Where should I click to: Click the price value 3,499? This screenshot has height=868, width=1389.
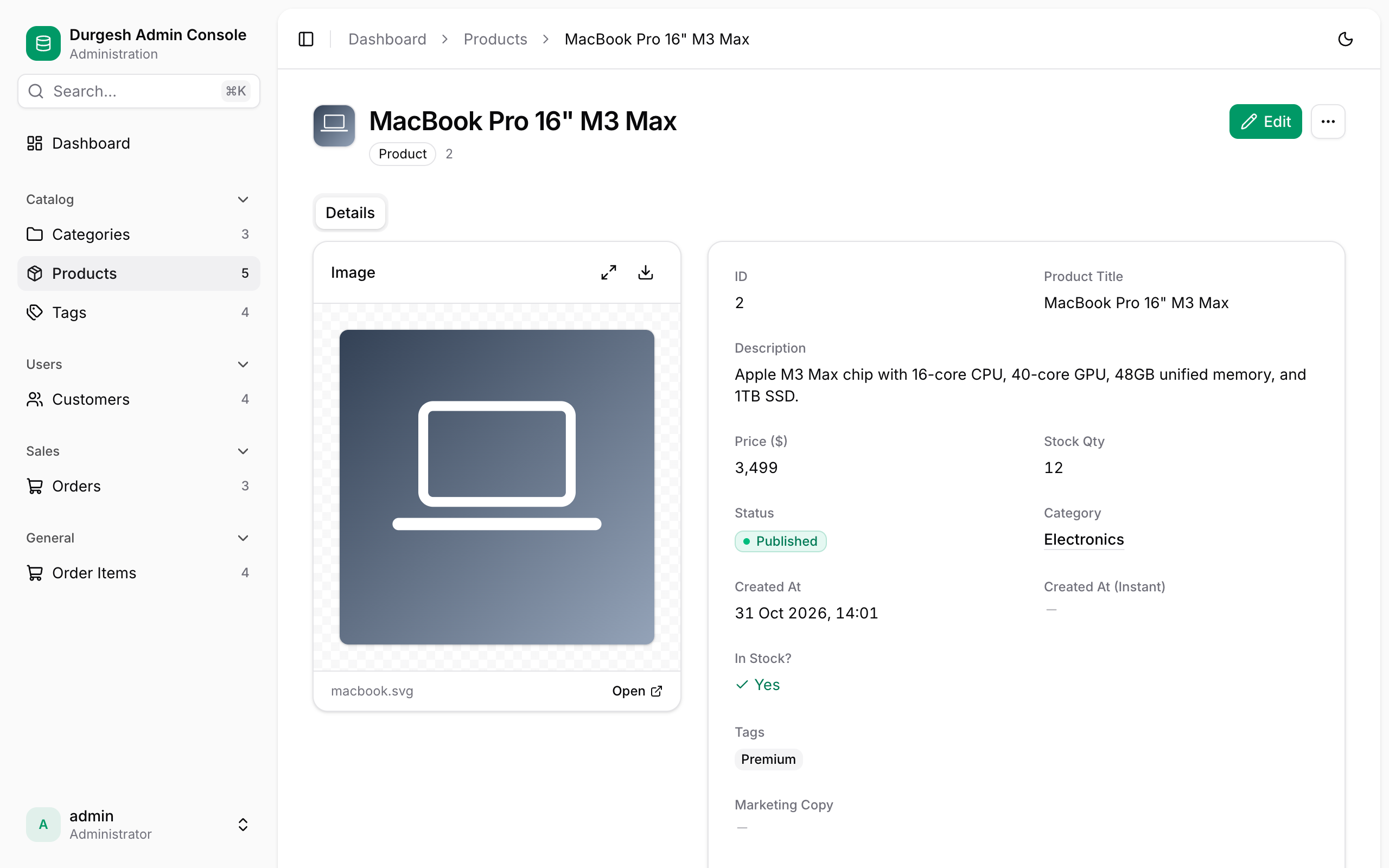tap(756, 467)
